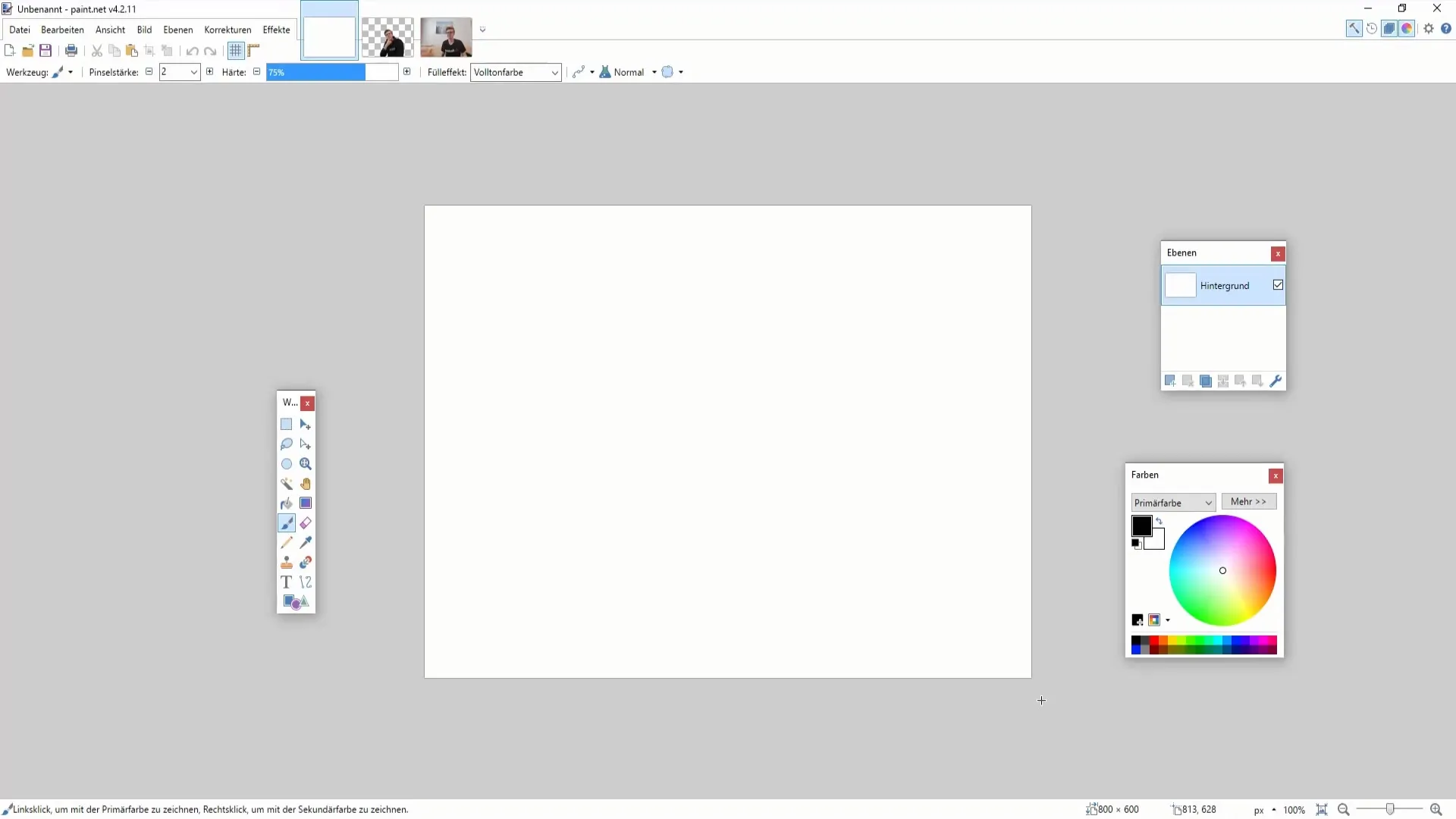
Task: Open the Ansicht menu
Action: tap(110, 30)
